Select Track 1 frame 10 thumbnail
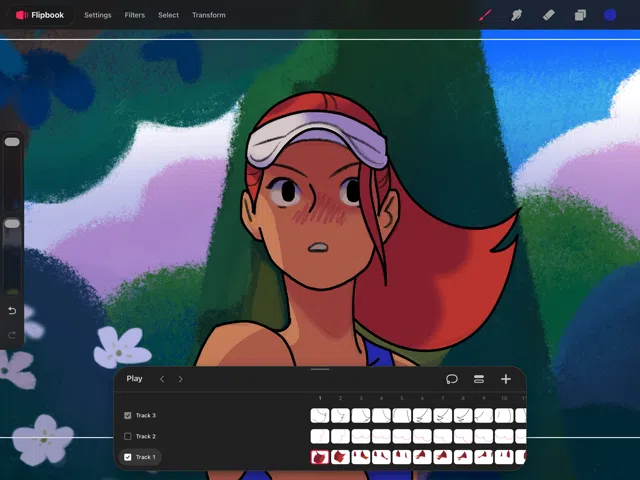640x480 pixels. pos(504,457)
